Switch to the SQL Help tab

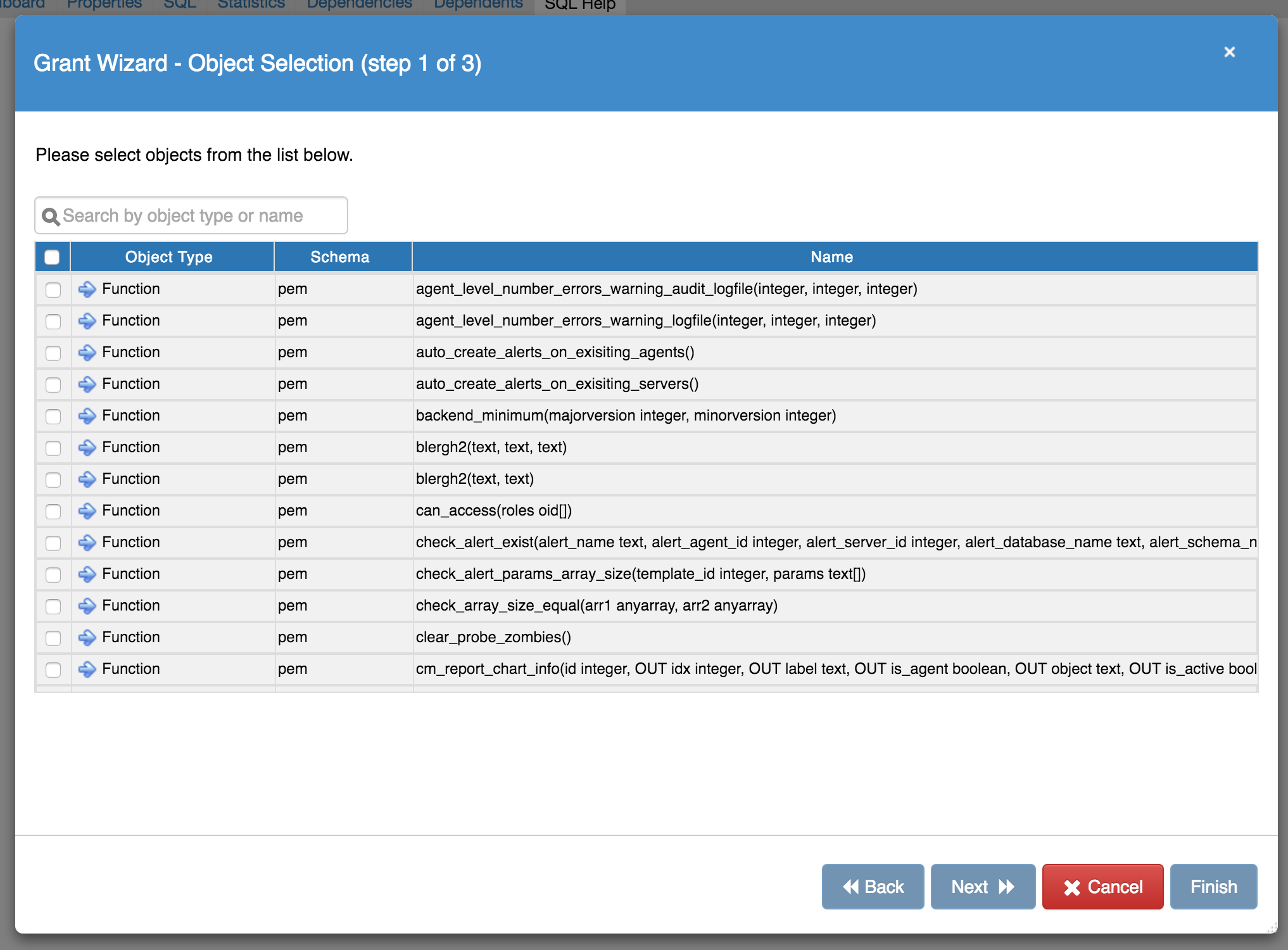click(579, 5)
